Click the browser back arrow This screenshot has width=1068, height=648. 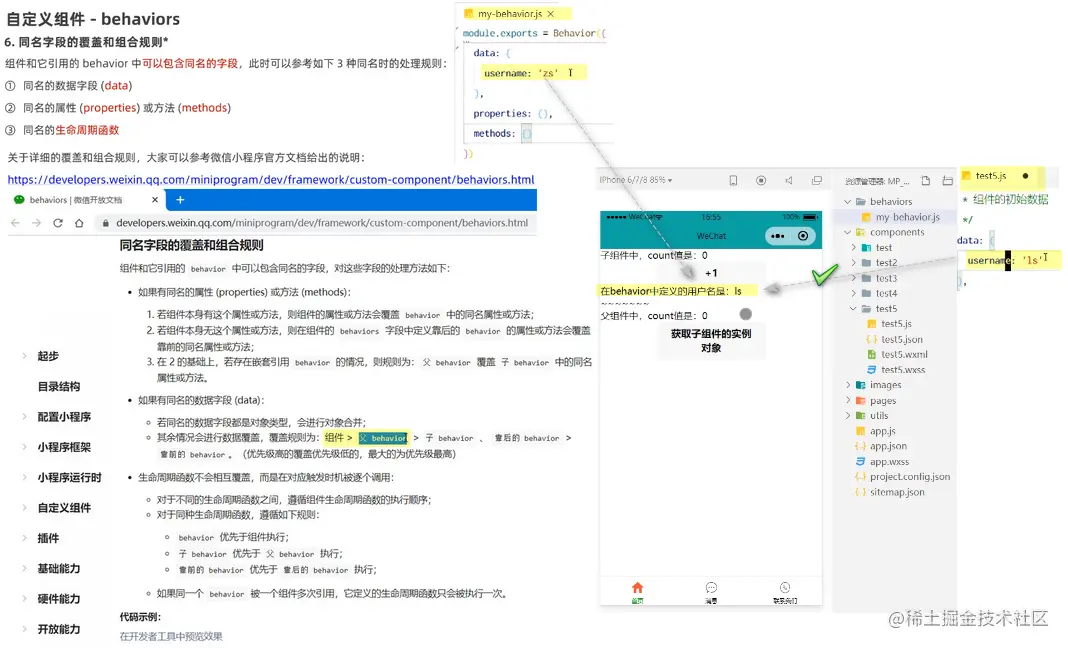tap(16, 223)
